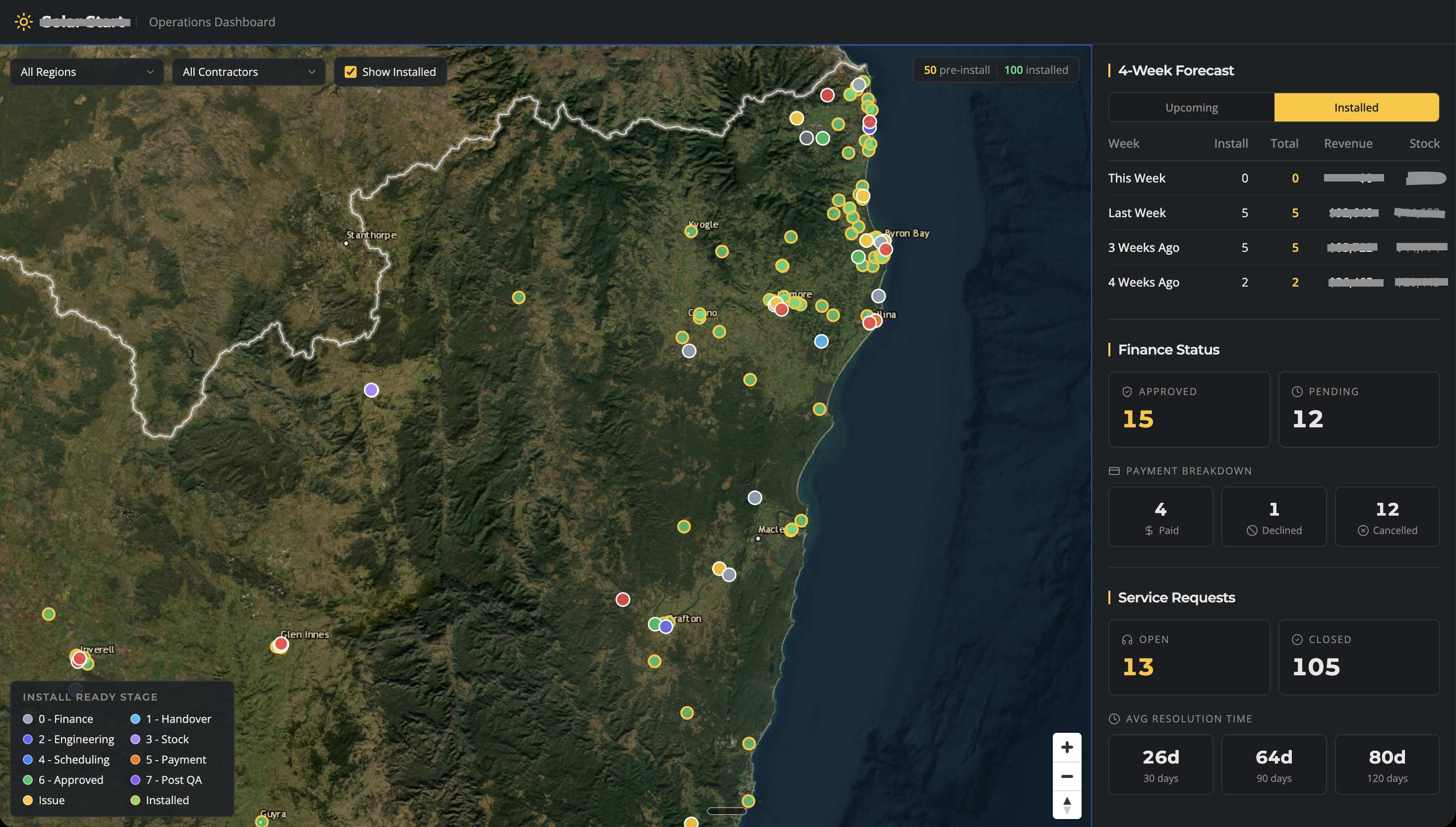This screenshot has height=827, width=1456.
Task: Click the light blue Handover map marker
Action: 821,342
